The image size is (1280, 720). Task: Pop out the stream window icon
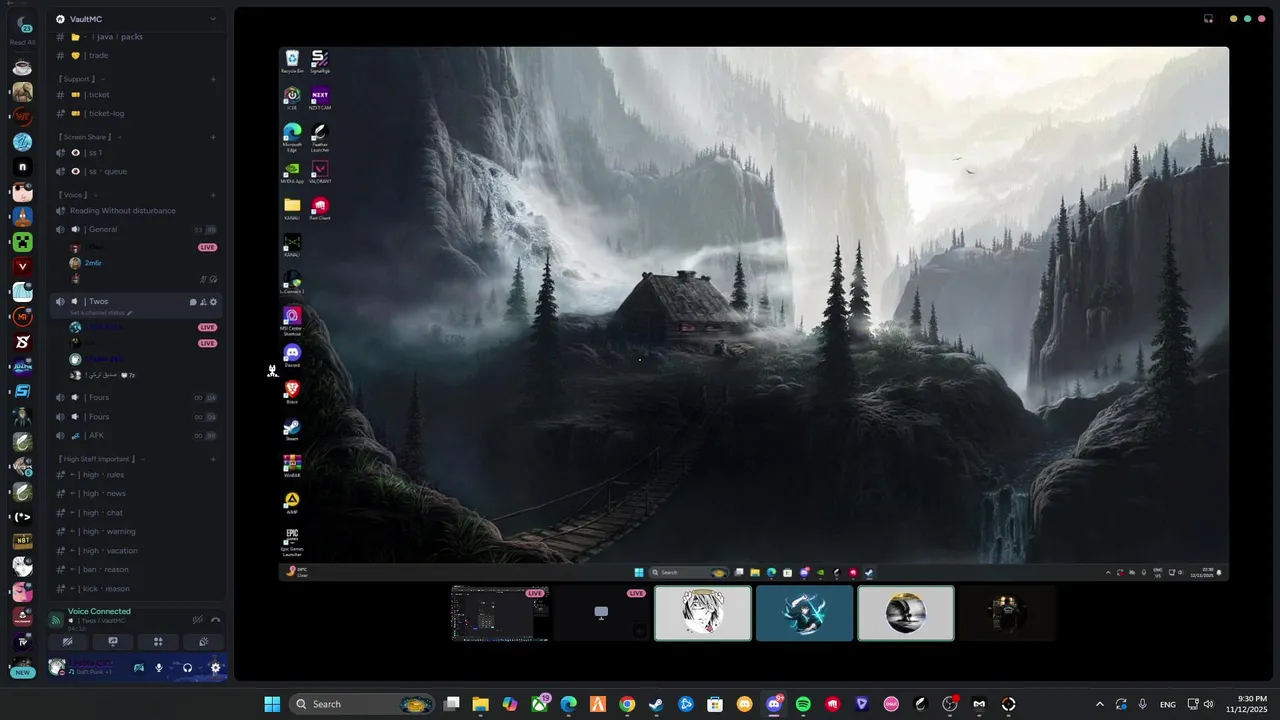[1208, 18]
